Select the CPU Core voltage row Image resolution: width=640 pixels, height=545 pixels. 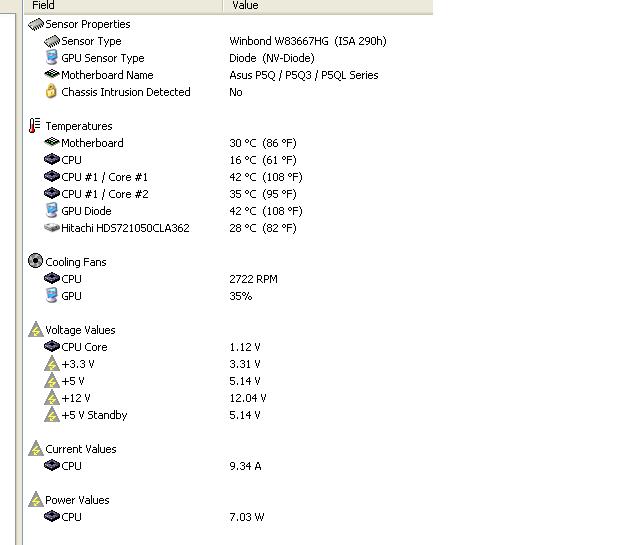(84, 347)
